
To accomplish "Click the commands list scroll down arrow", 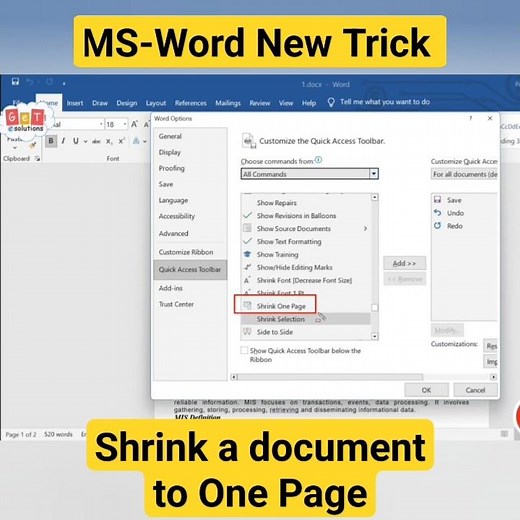I will click(375, 336).
